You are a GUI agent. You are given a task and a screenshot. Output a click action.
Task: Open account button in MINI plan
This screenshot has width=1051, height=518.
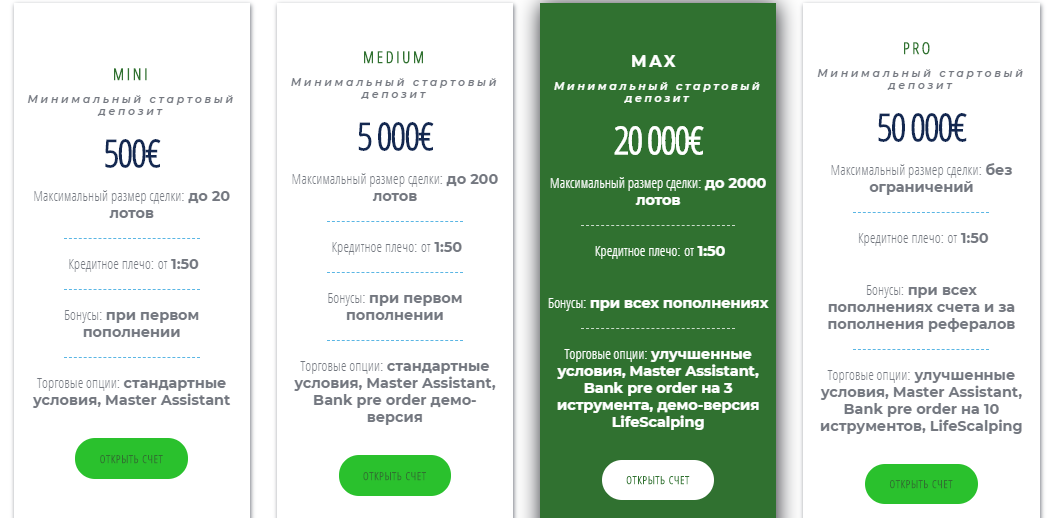point(131,459)
